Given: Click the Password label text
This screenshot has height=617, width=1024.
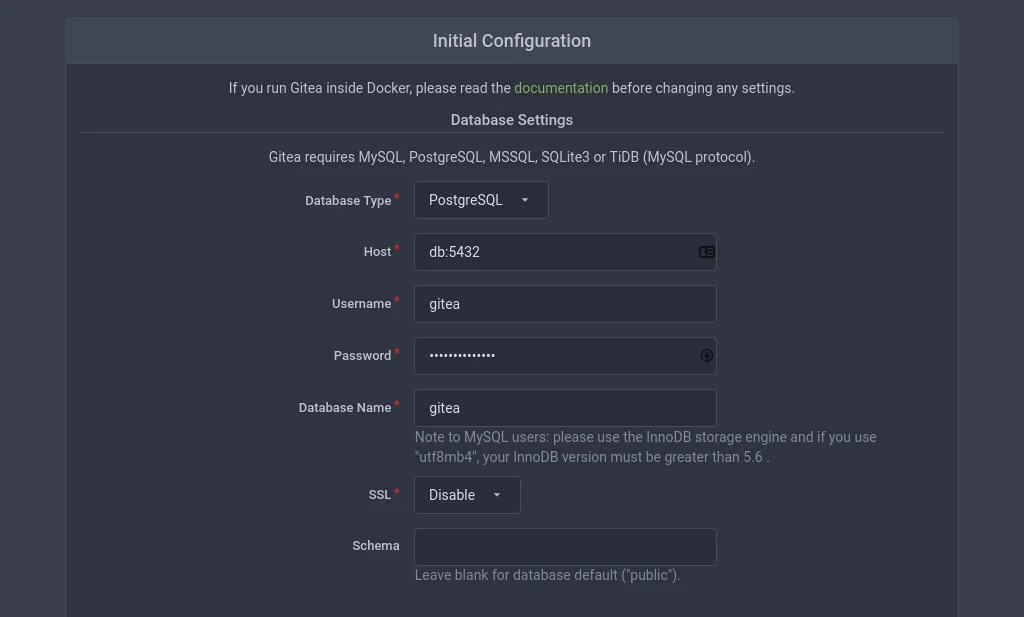Looking at the screenshot, I should (362, 356).
